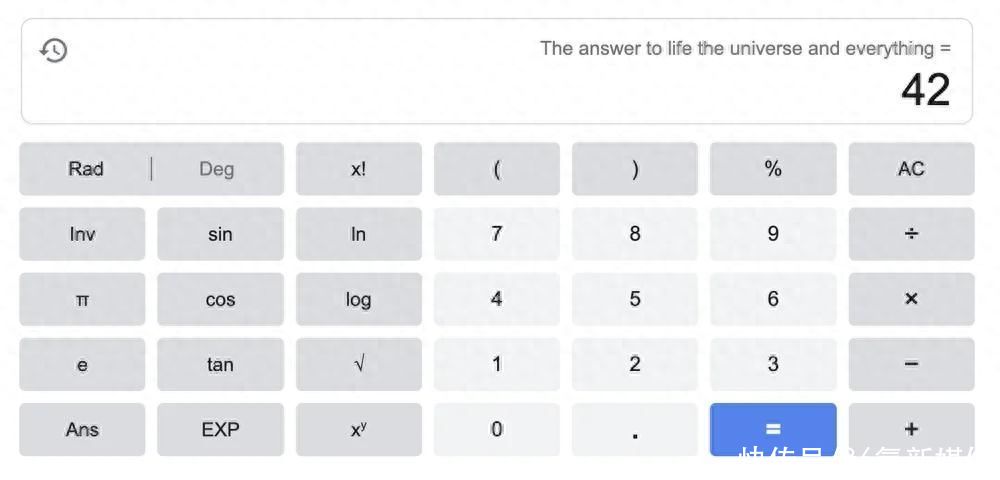The height and width of the screenshot is (480, 1000).
Task: Clear everything with AC button
Action: pos(910,169)
